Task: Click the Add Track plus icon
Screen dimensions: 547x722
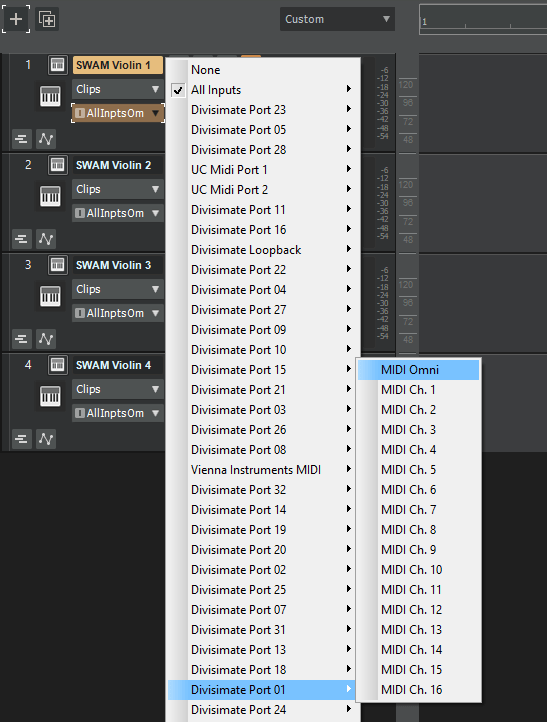Action: point(16,19)
